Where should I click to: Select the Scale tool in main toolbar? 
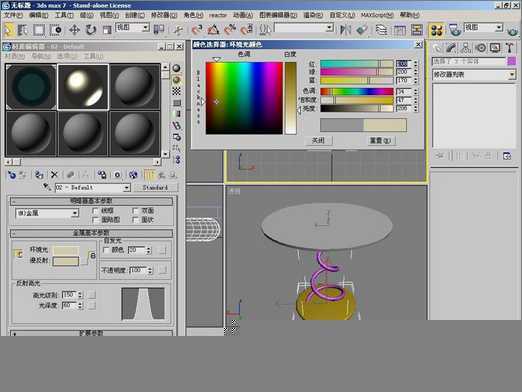coord(107,30)
